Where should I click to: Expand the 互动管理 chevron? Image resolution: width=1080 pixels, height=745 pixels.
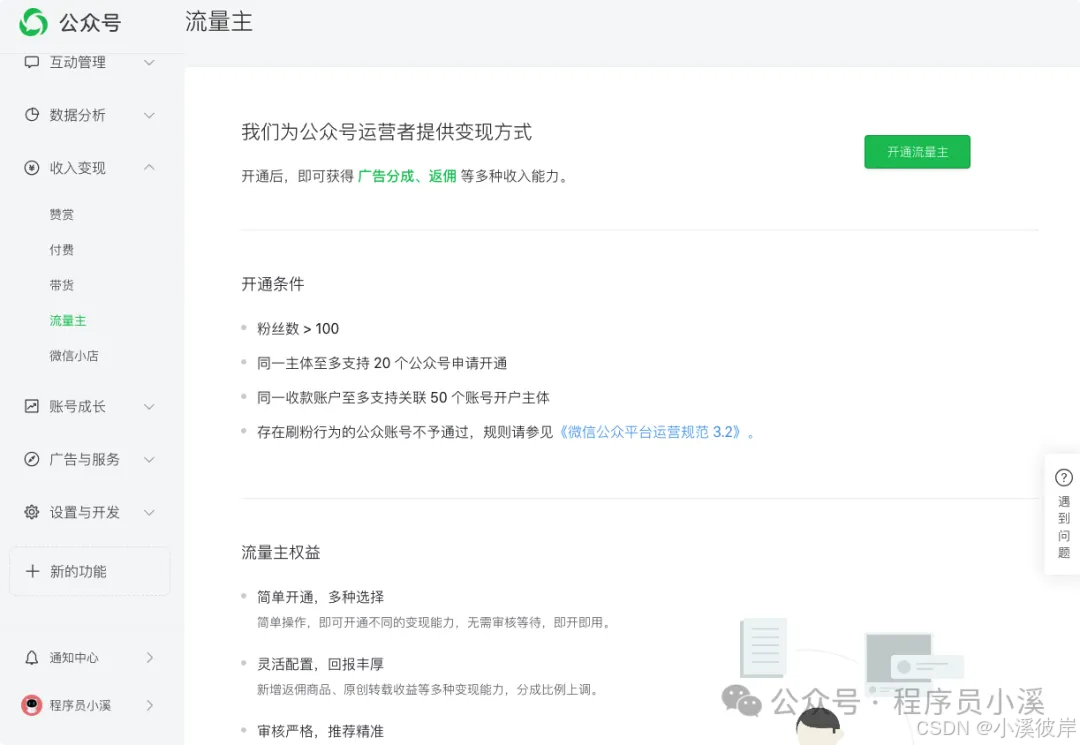(x=149, y=63)
